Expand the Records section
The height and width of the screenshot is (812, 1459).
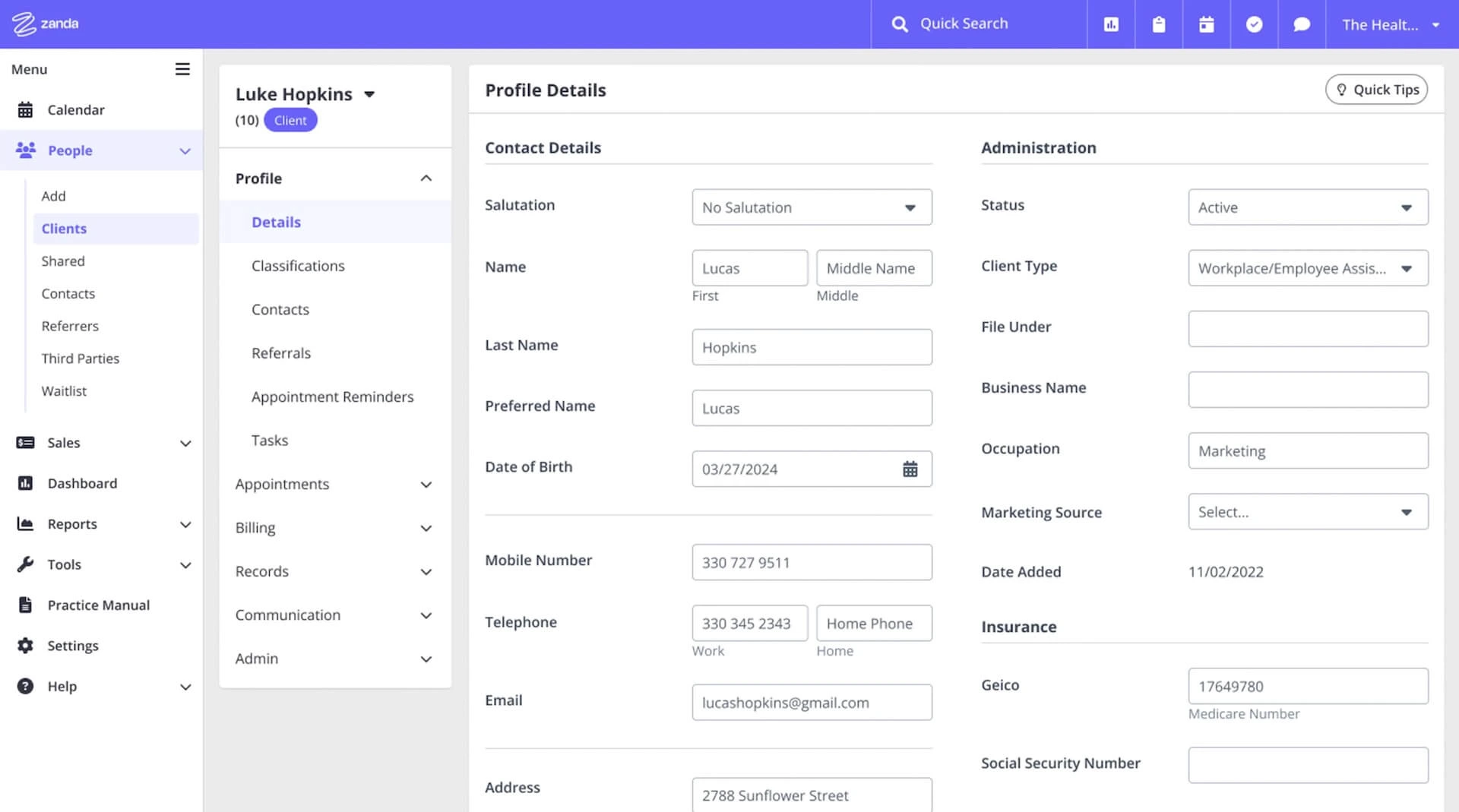pyautogui.click(x=426, y=572)
